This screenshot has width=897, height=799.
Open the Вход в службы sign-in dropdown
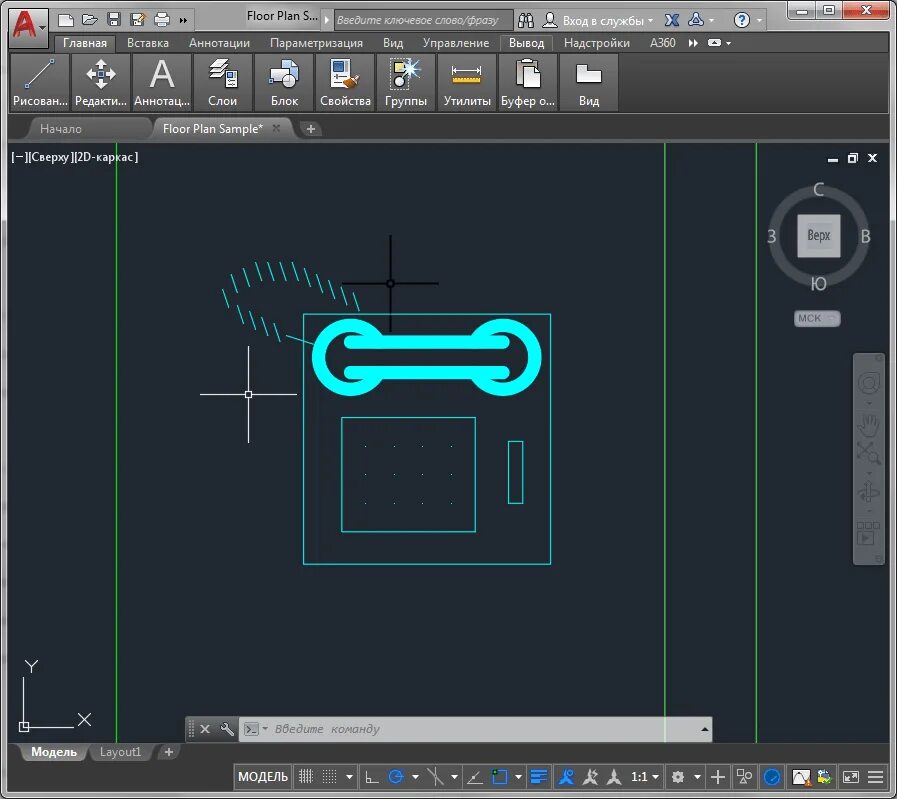pyautogui.click(x=598, y=21)
